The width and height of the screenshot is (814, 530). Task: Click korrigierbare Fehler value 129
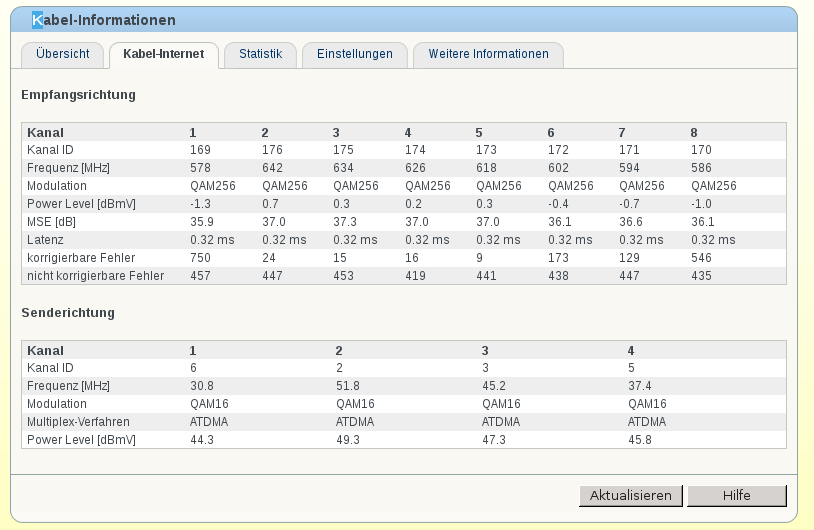coord(629,258)
